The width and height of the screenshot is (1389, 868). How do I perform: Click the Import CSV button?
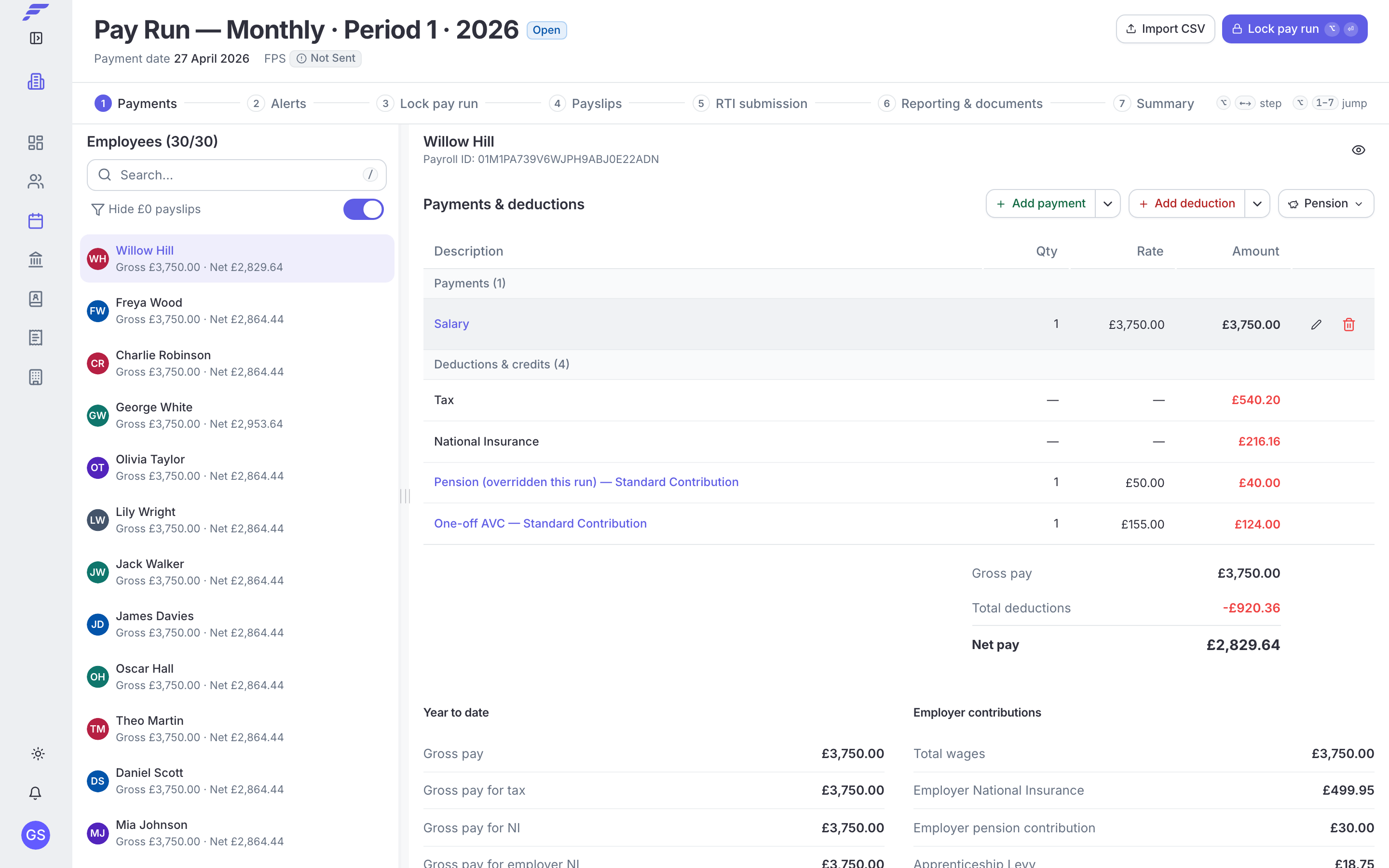coord(1165,29)
